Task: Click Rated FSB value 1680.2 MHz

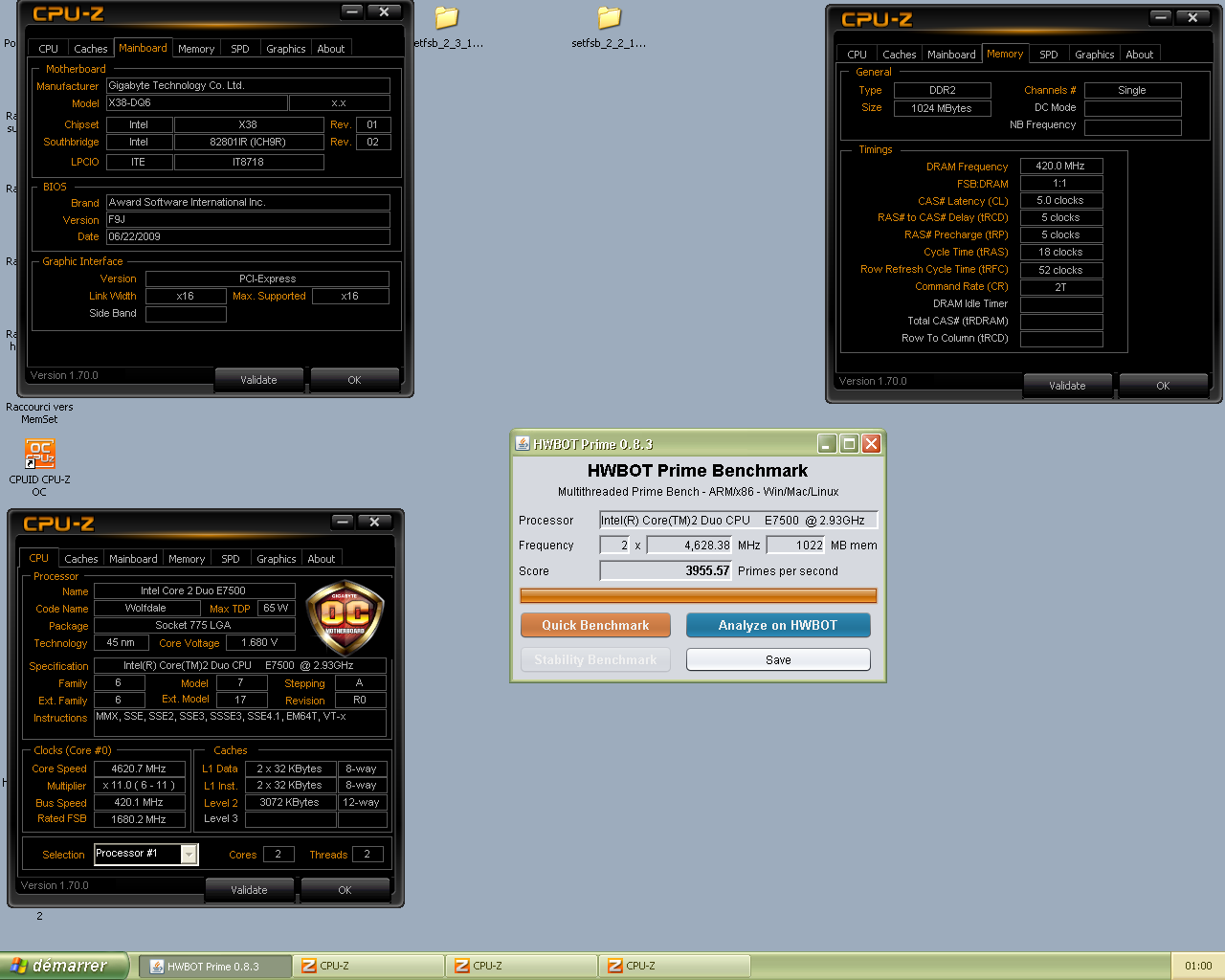Action: coord(139,819)
